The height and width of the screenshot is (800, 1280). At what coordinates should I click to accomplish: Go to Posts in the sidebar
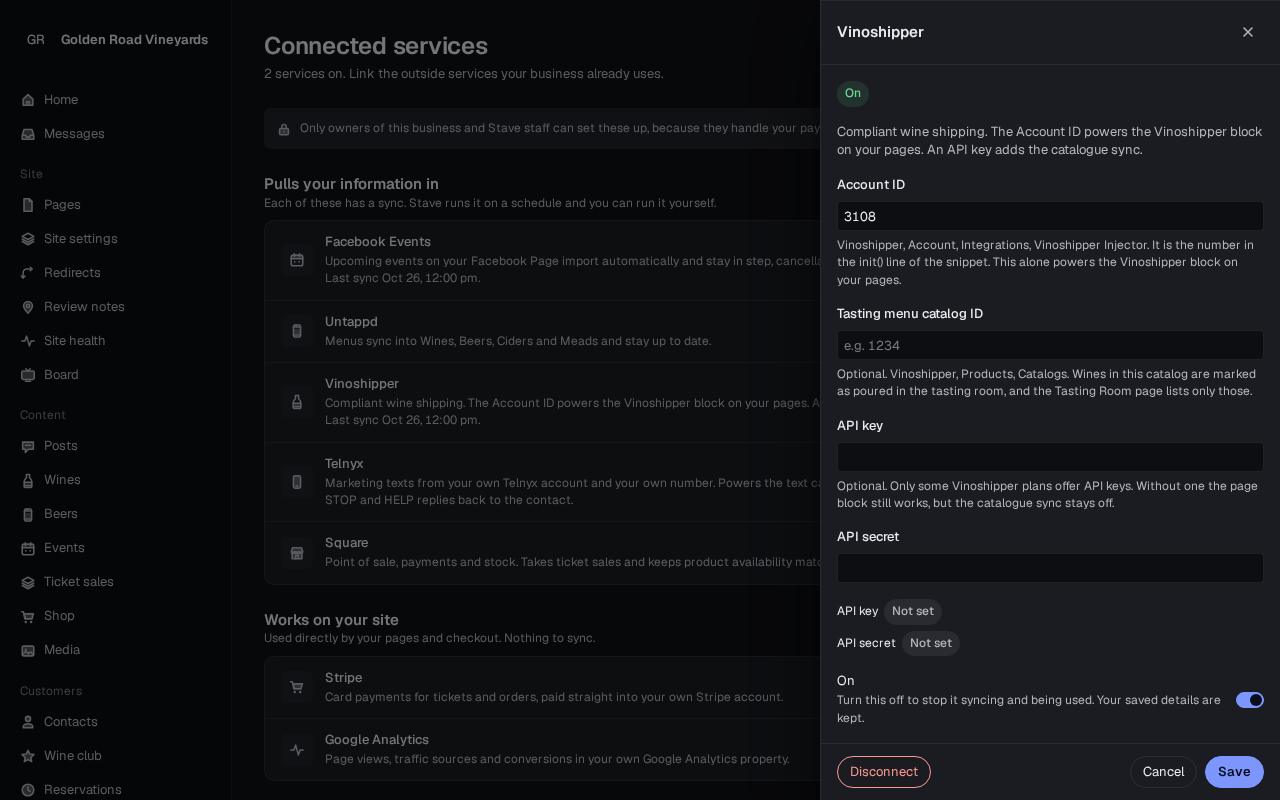coord(115,446)
